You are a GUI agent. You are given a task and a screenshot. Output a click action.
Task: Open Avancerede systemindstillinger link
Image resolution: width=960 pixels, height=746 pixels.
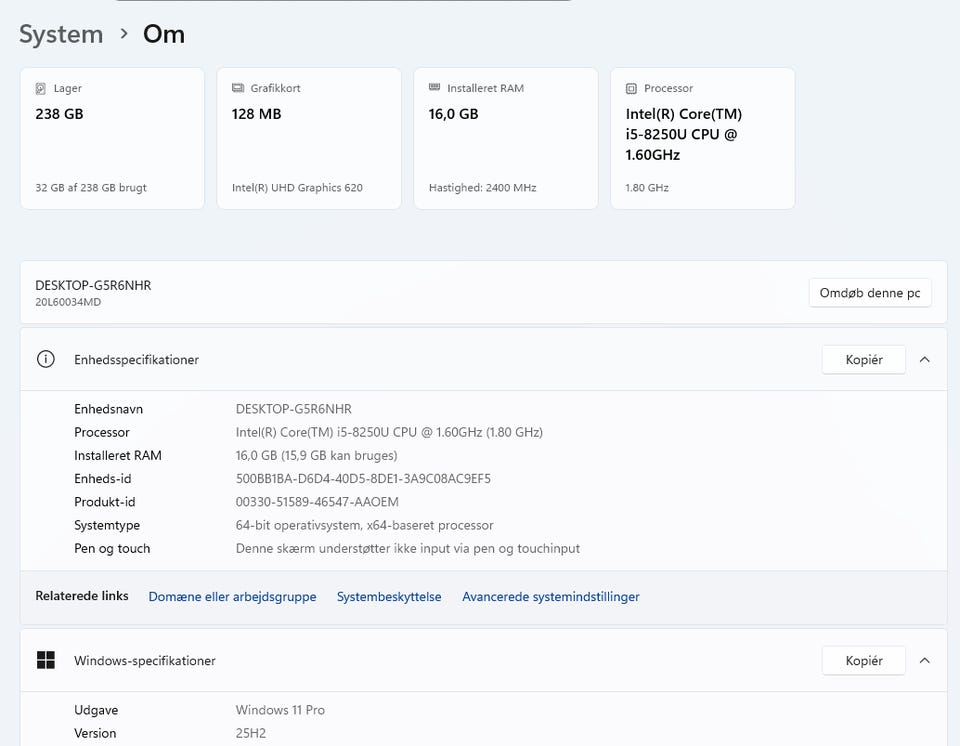click(550, 597)
